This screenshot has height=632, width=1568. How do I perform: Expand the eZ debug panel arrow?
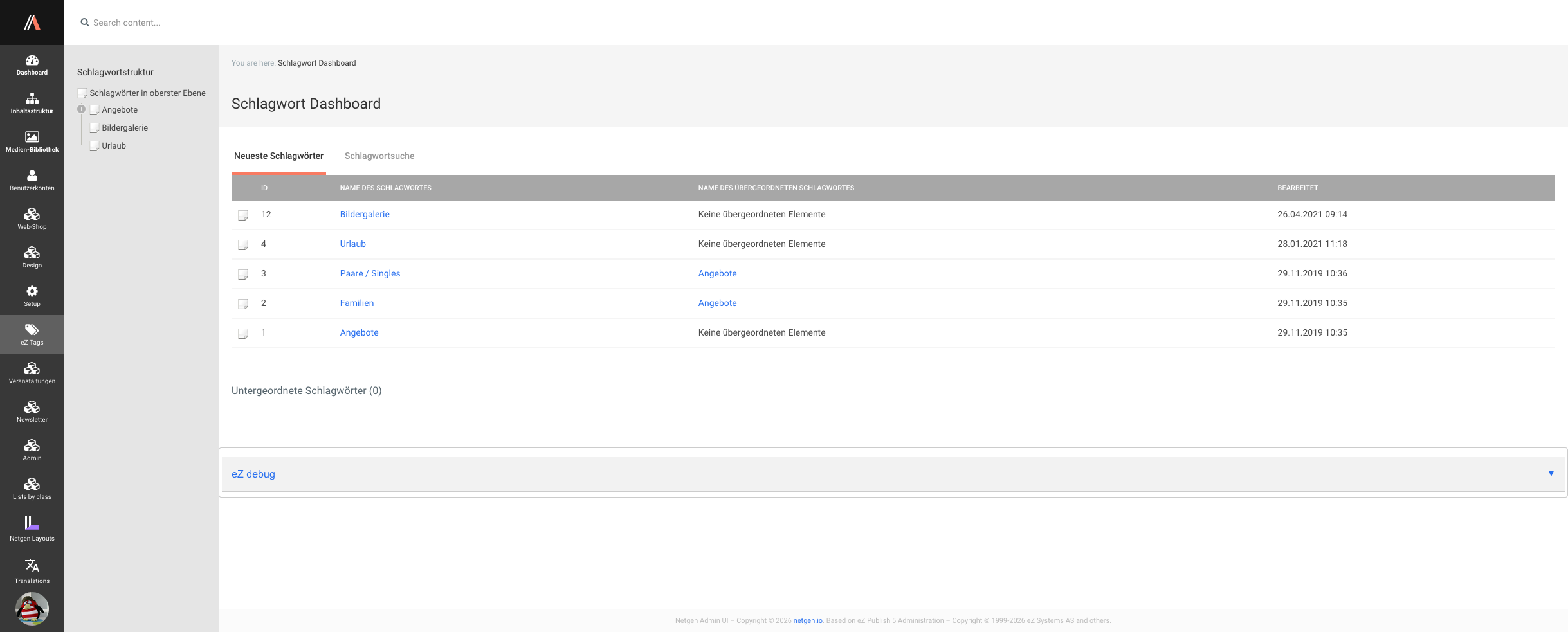point(1551,474)
